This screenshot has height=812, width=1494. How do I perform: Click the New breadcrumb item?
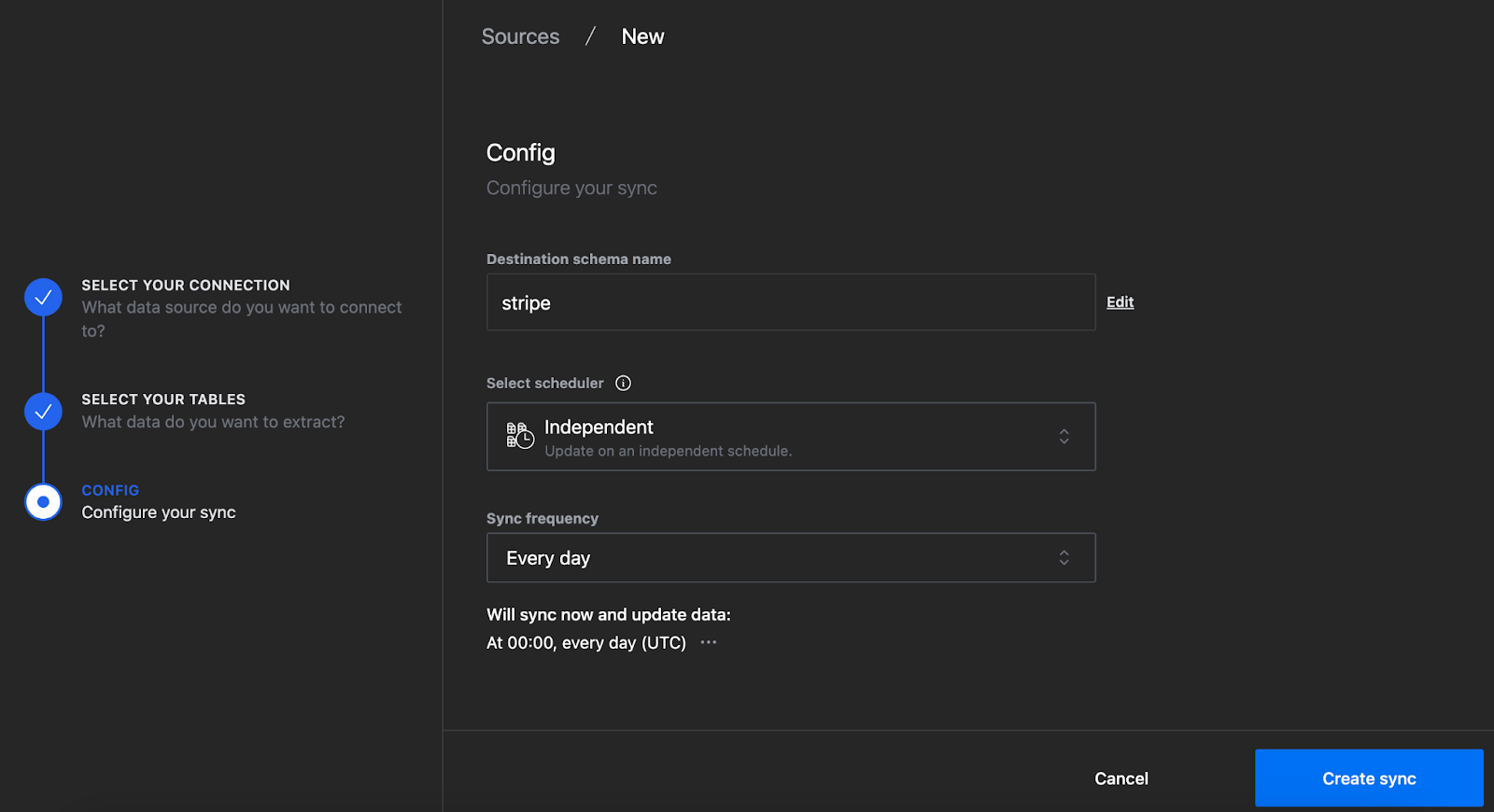point(642,36)
